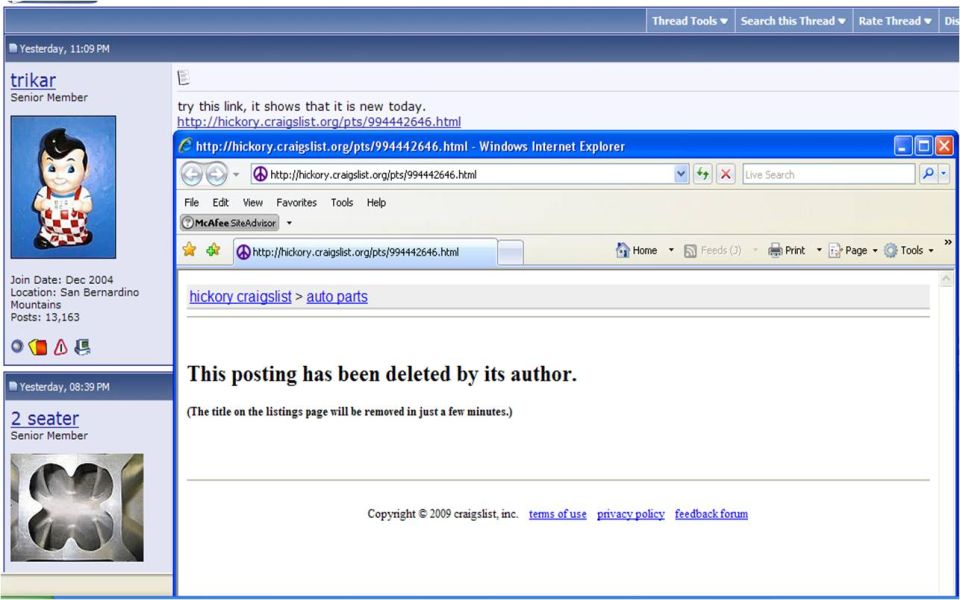Open the recent pages dropdown beside Forward

pos(236,174)
